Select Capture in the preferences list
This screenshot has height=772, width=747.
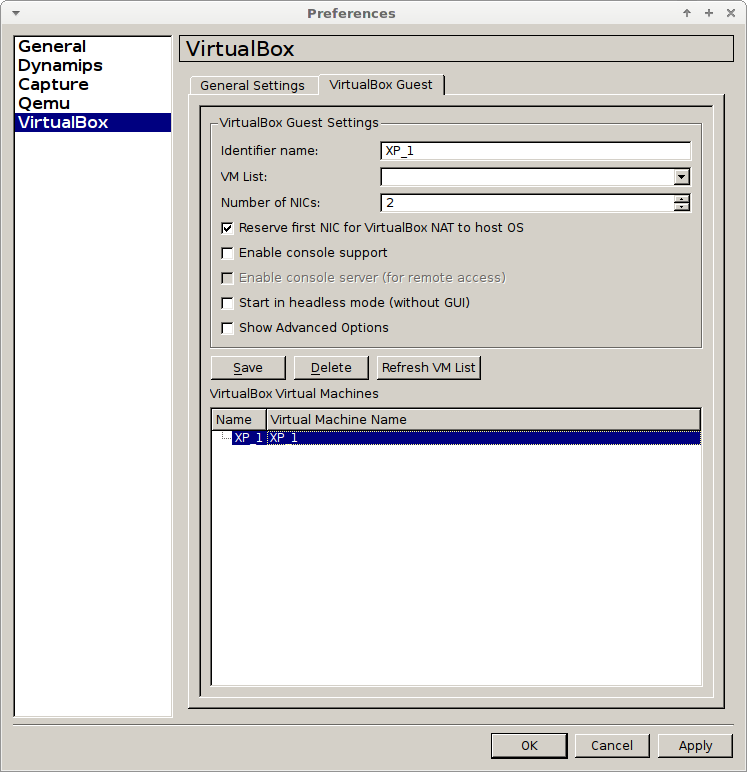click(93, 84)
